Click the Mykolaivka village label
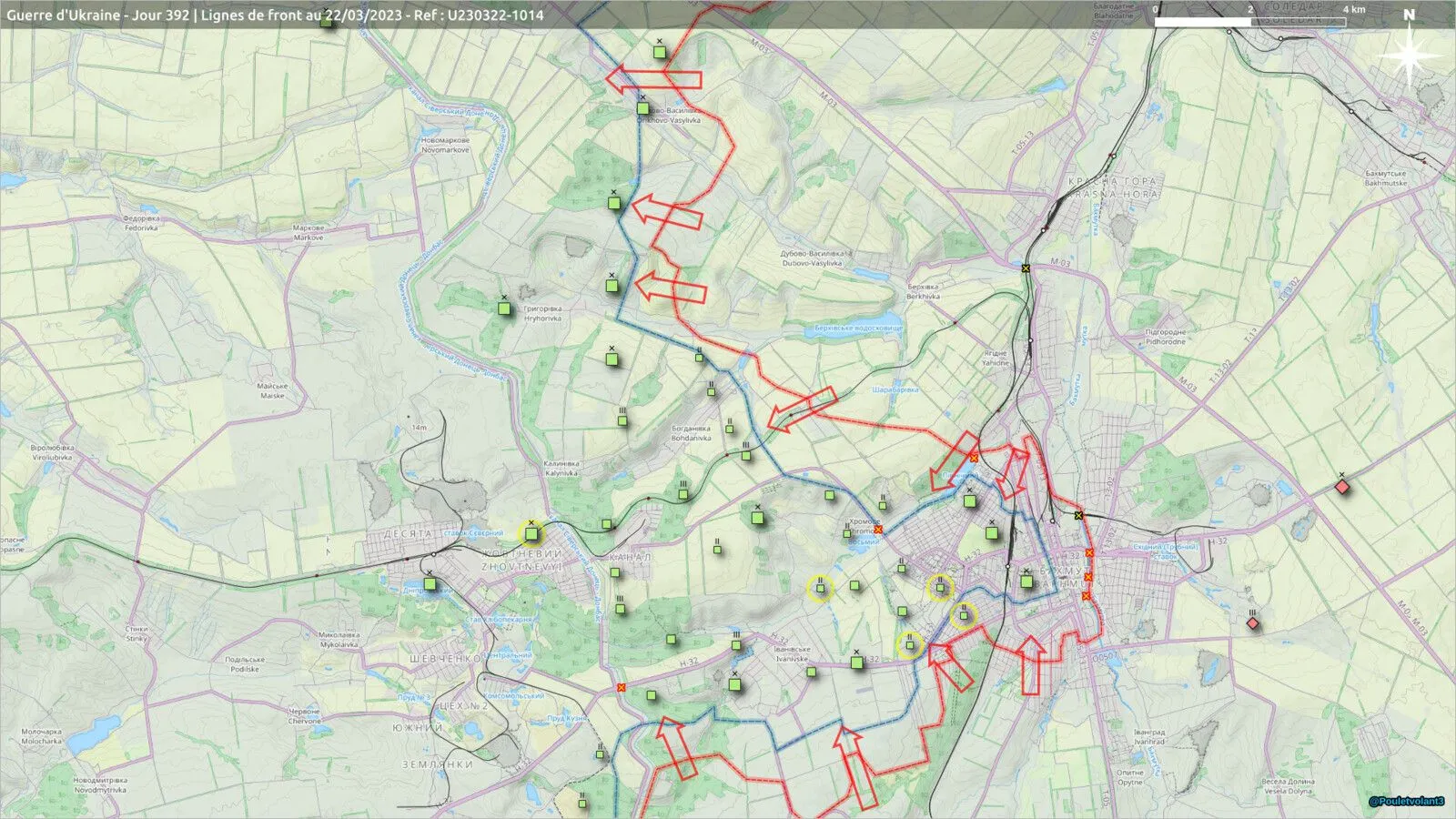1456x819 pixels. (339, 639)
